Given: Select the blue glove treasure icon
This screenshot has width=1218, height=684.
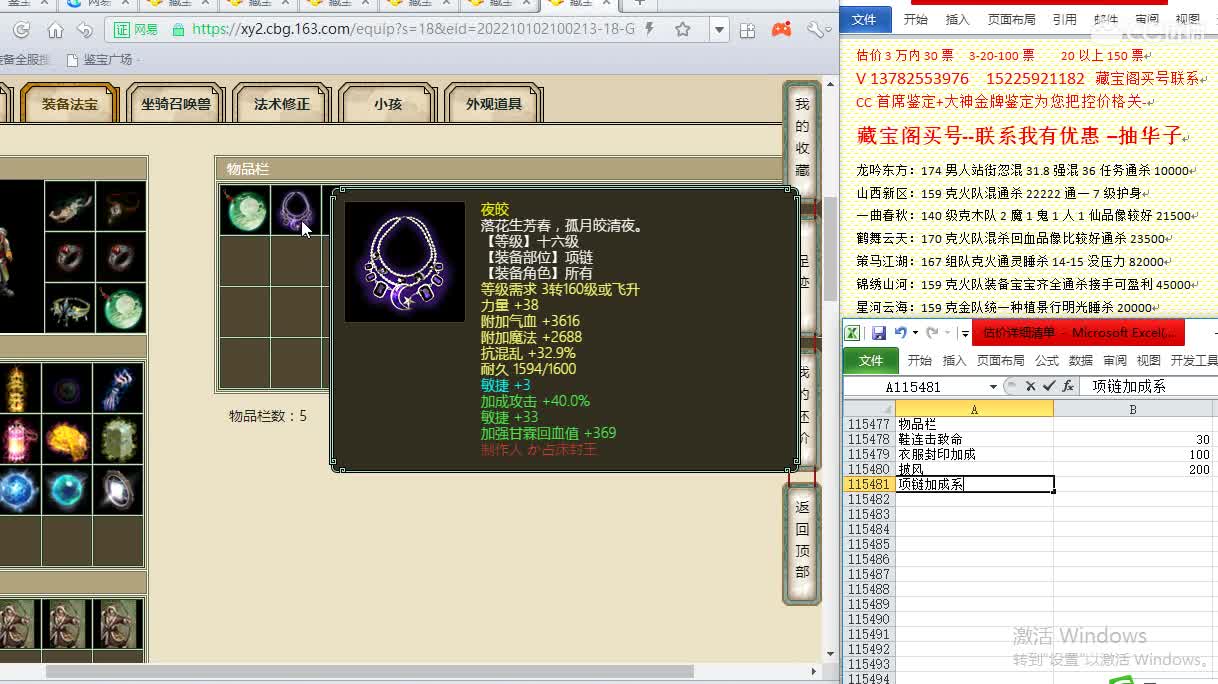Looking at the screenshot, I should (x=118, y=388).
